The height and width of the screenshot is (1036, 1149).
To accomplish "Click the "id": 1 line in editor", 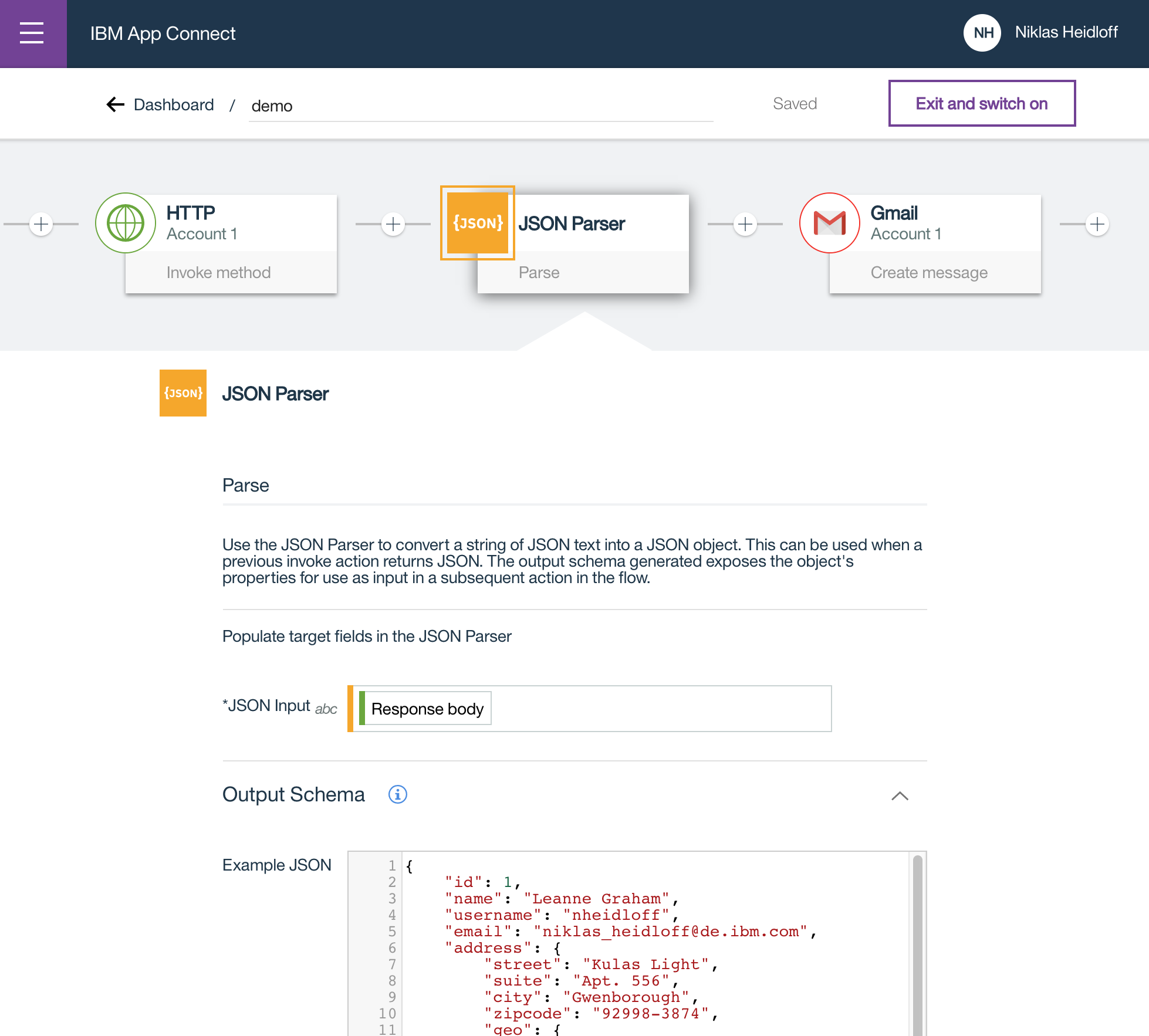I will 483,882.
